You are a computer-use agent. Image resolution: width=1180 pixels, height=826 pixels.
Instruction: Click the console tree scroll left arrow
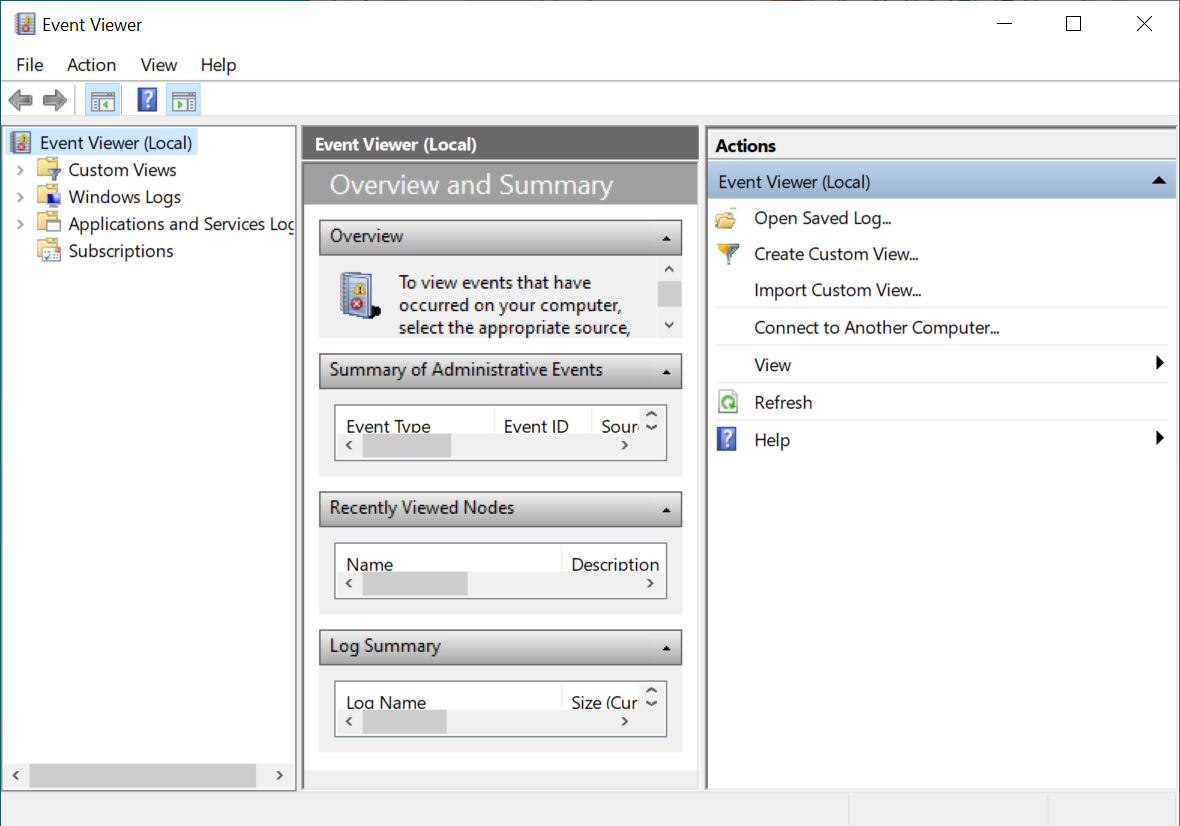16,775
